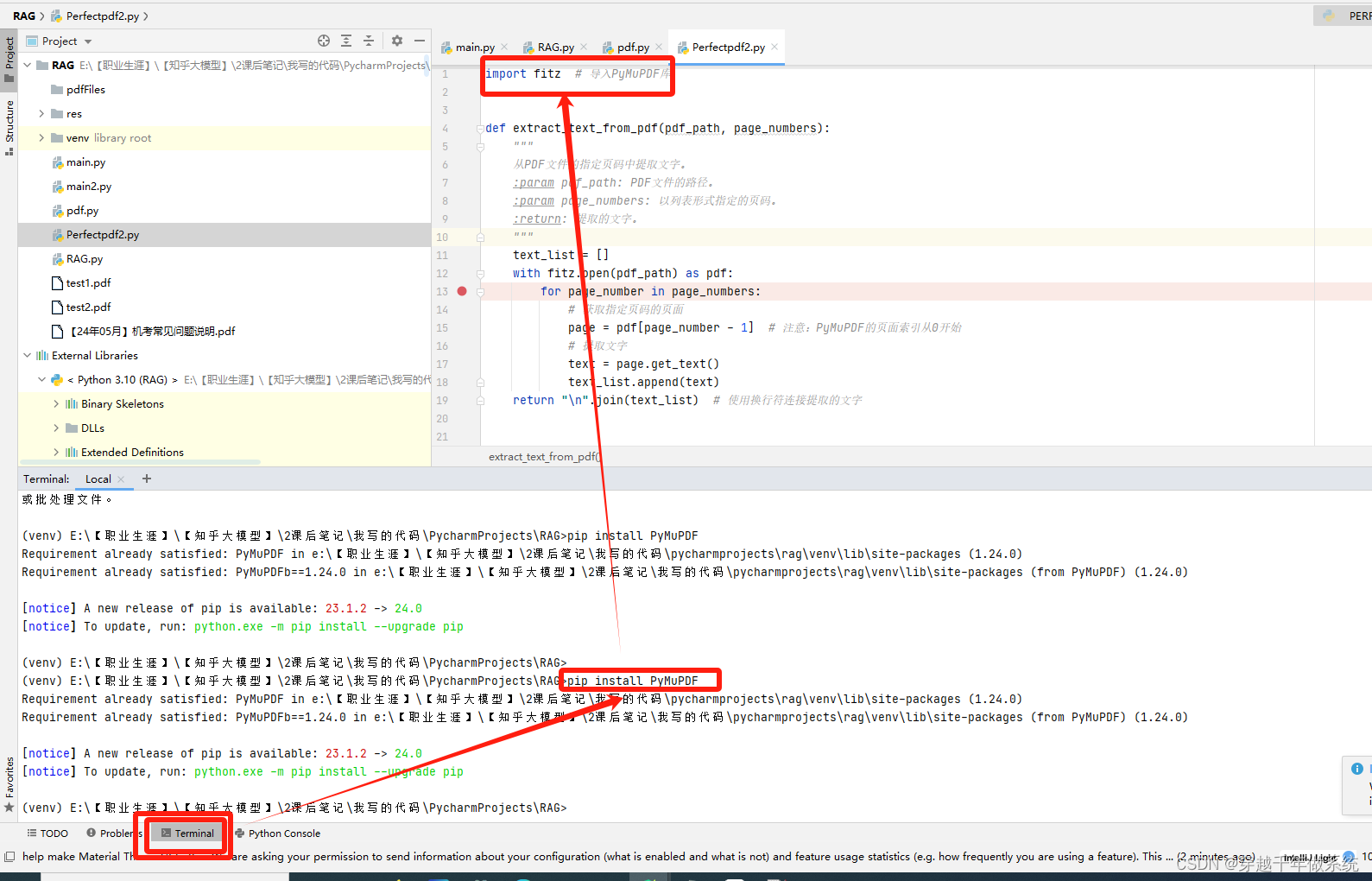This screenshot has width=1372, height=881.
Task: Fold the extract_text_from_pdf function at line 4
Action: (x=480, y=128)
